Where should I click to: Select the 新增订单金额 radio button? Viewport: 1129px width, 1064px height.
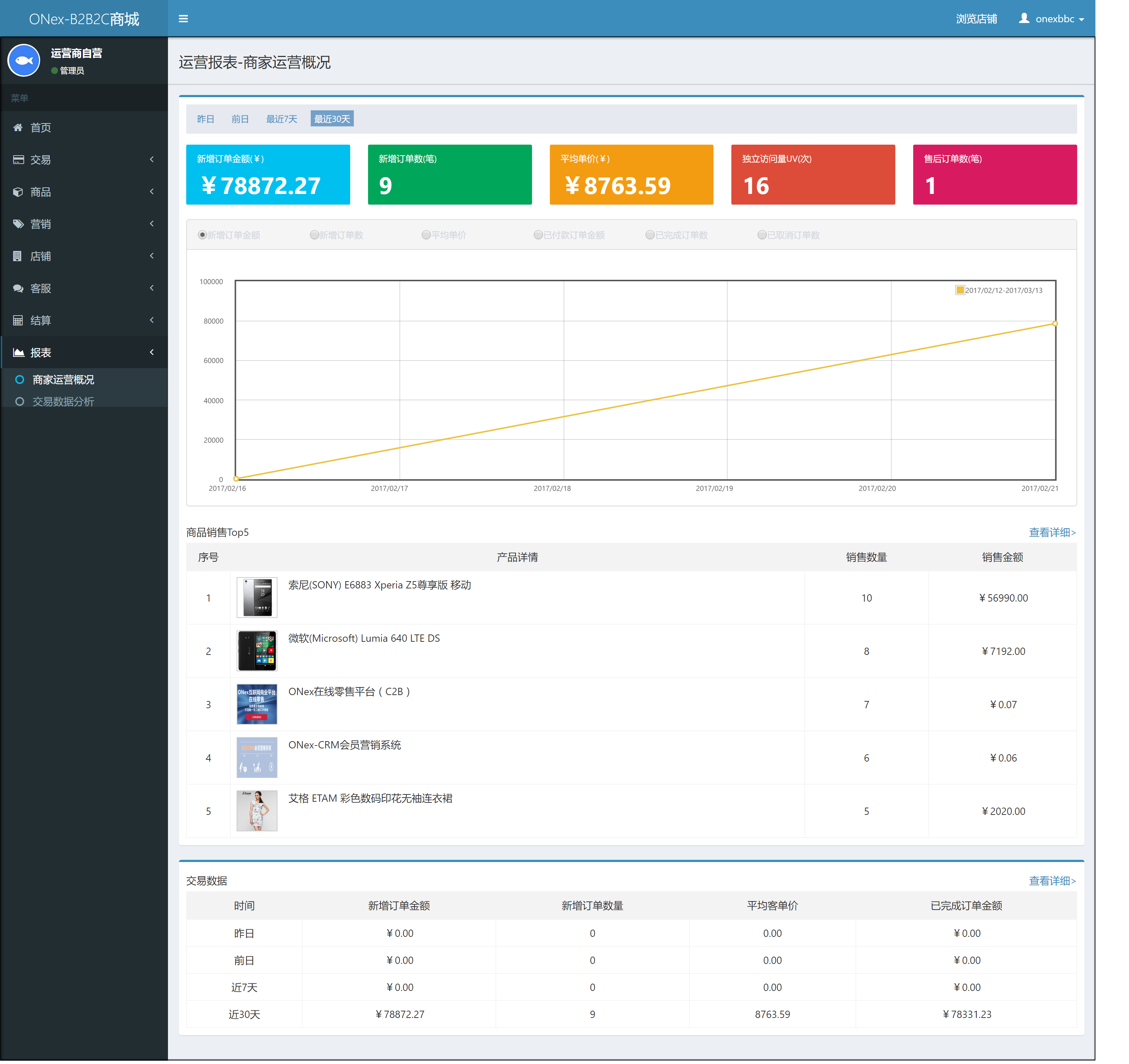click(202, 235)
